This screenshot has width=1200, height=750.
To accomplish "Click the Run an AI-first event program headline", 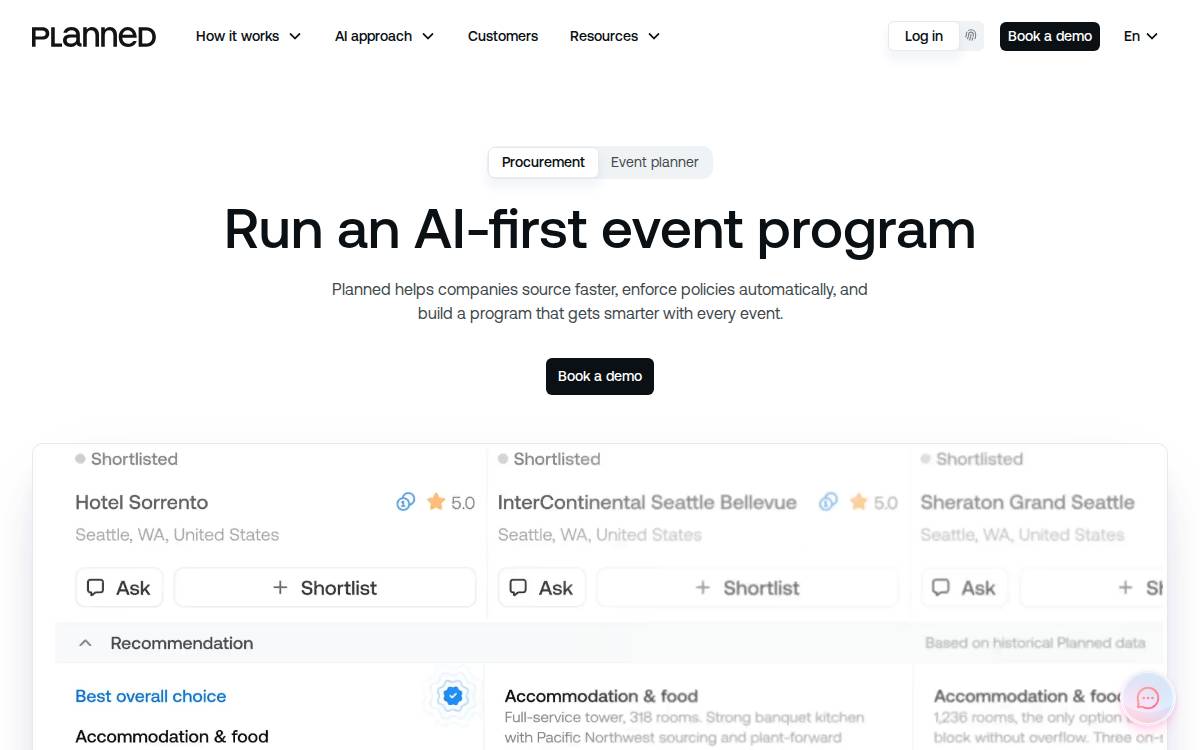I will point(600,229).
